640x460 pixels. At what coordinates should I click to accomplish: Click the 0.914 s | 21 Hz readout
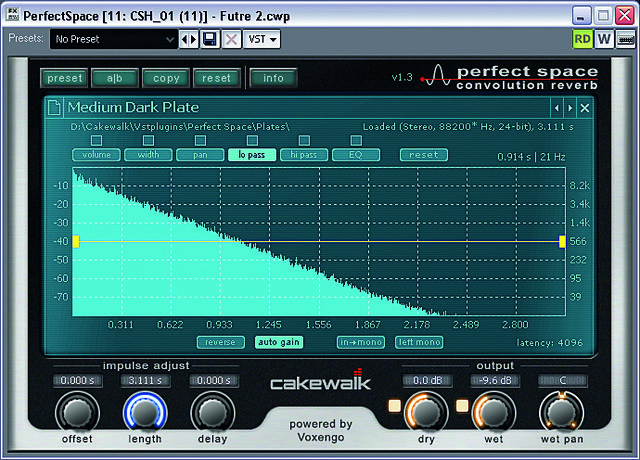pos(531,157)
